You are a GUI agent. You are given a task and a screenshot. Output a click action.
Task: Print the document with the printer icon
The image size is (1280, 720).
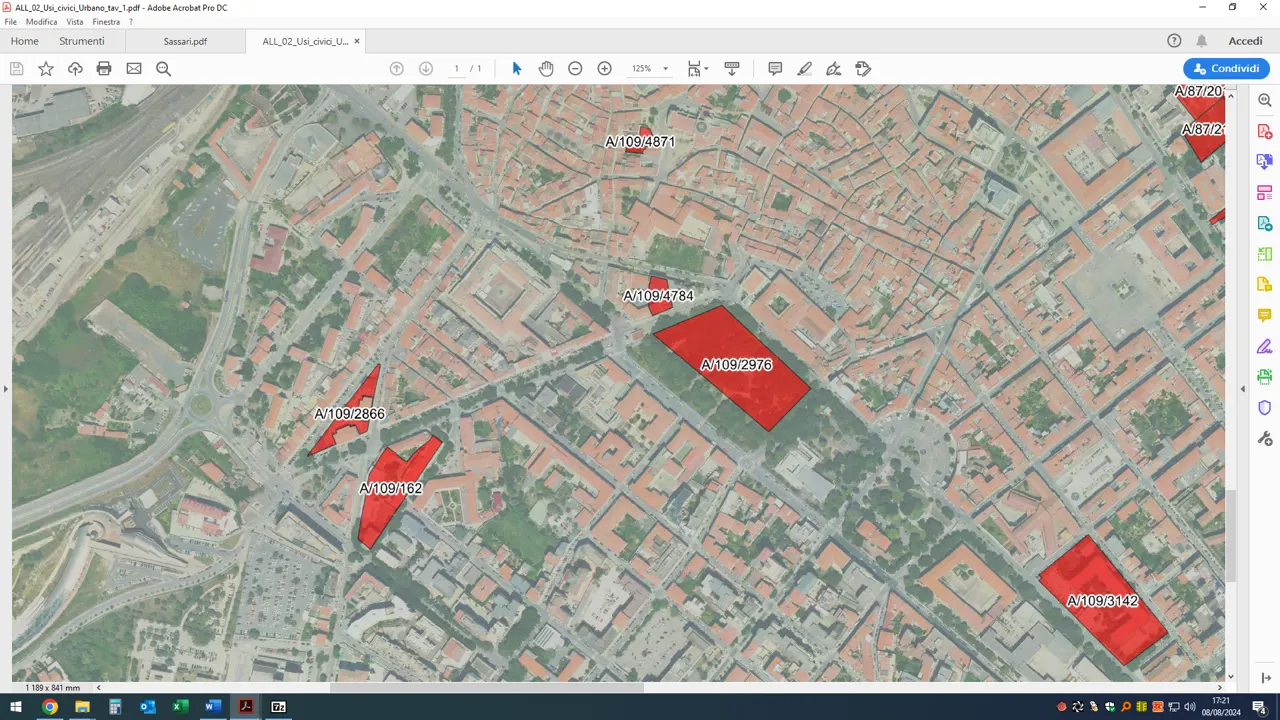104,69
